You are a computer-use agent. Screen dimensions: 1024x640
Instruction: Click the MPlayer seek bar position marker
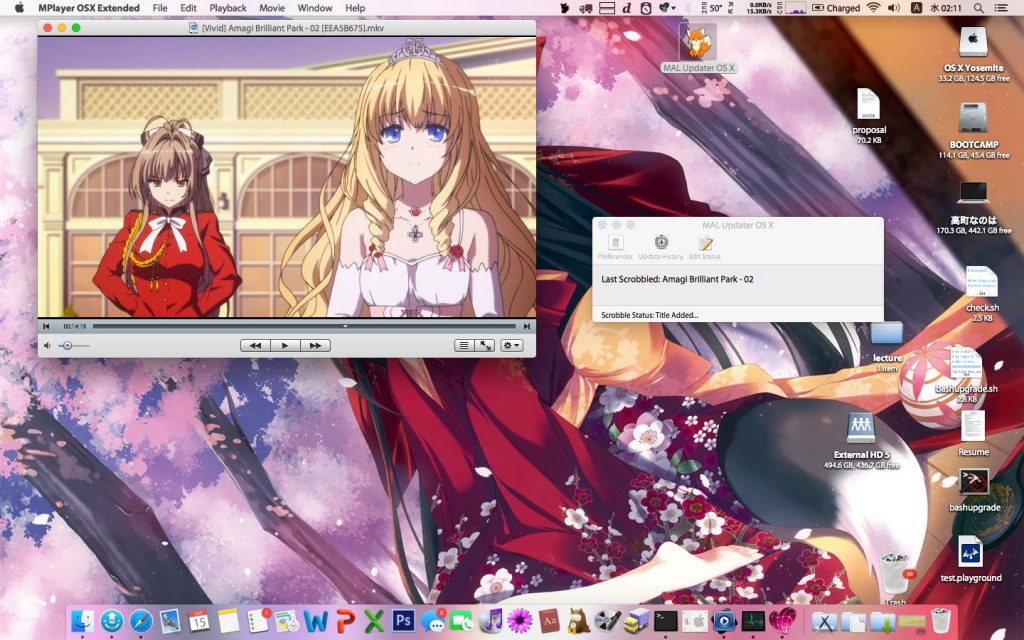point(345,326)
